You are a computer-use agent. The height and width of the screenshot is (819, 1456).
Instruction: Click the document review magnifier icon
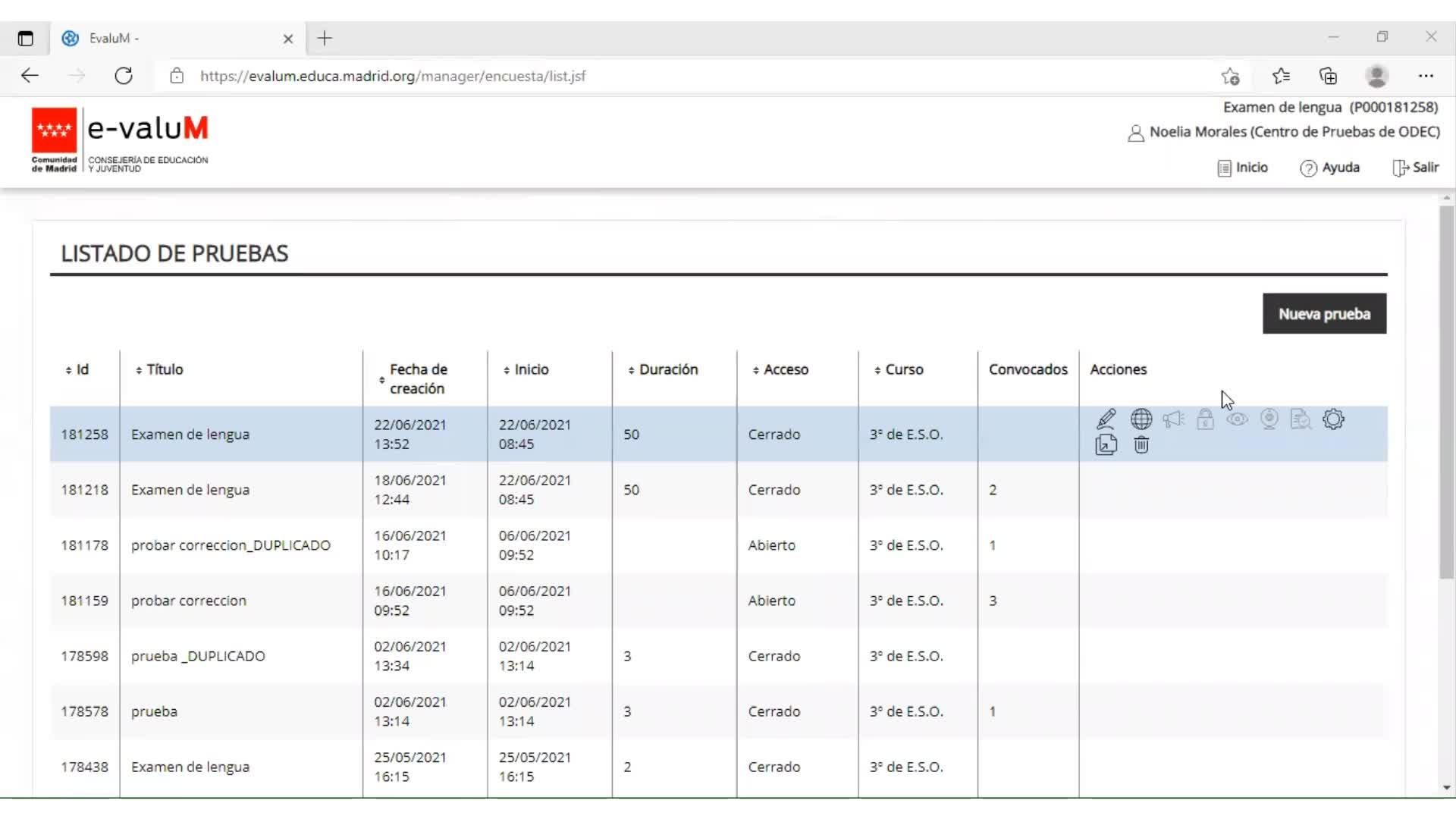[x=1301, y=419]
